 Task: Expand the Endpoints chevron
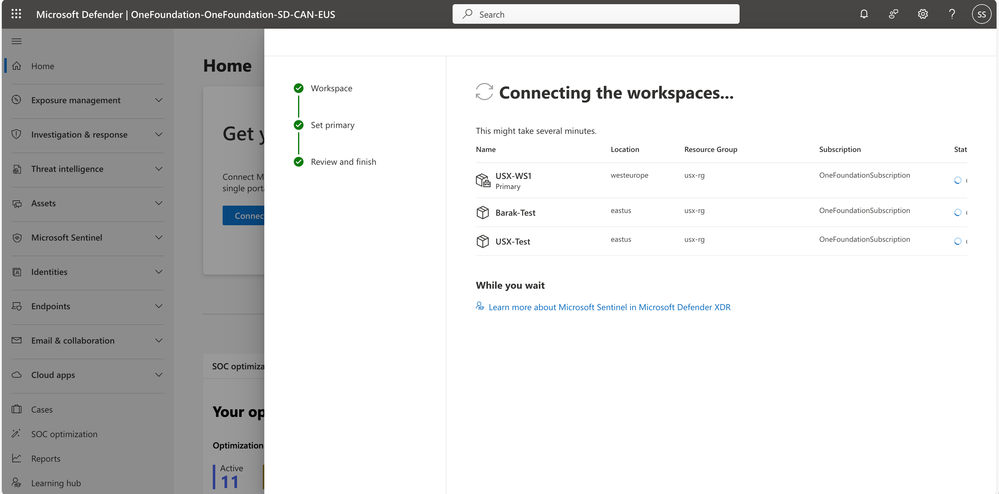coord(159,306)
